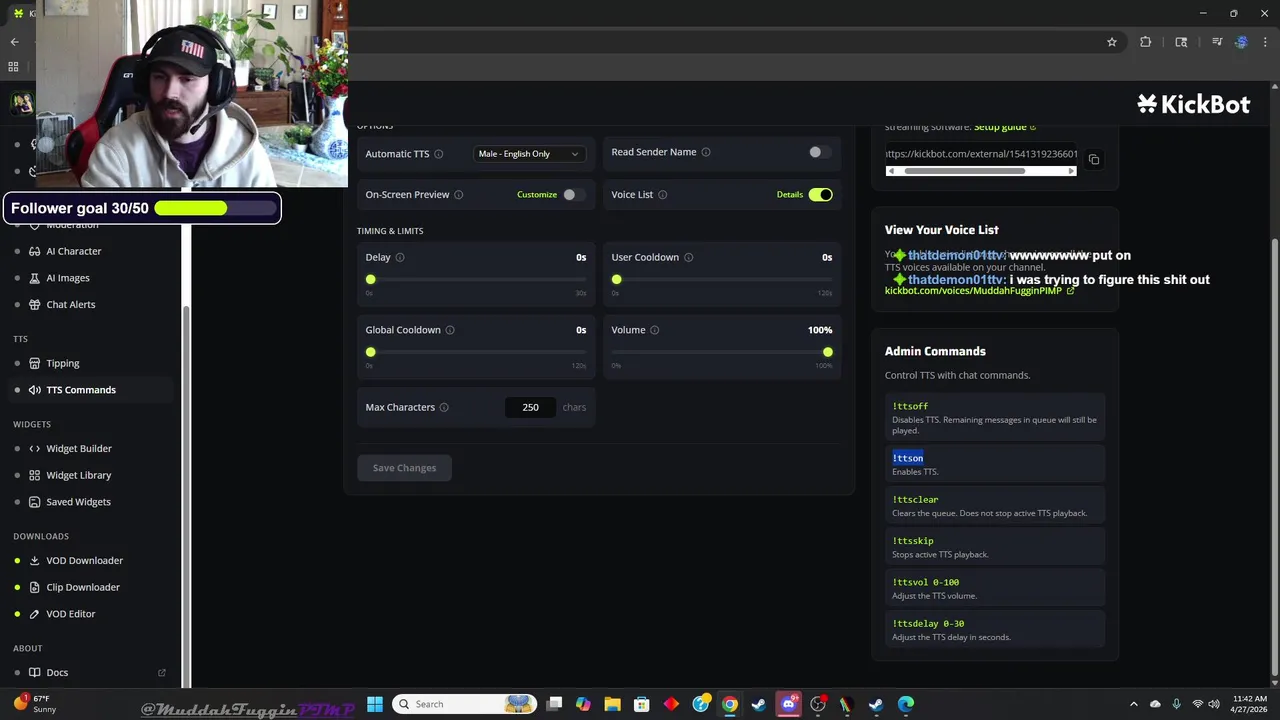
Task: Open the VOD Editor page
Action: 70,614
